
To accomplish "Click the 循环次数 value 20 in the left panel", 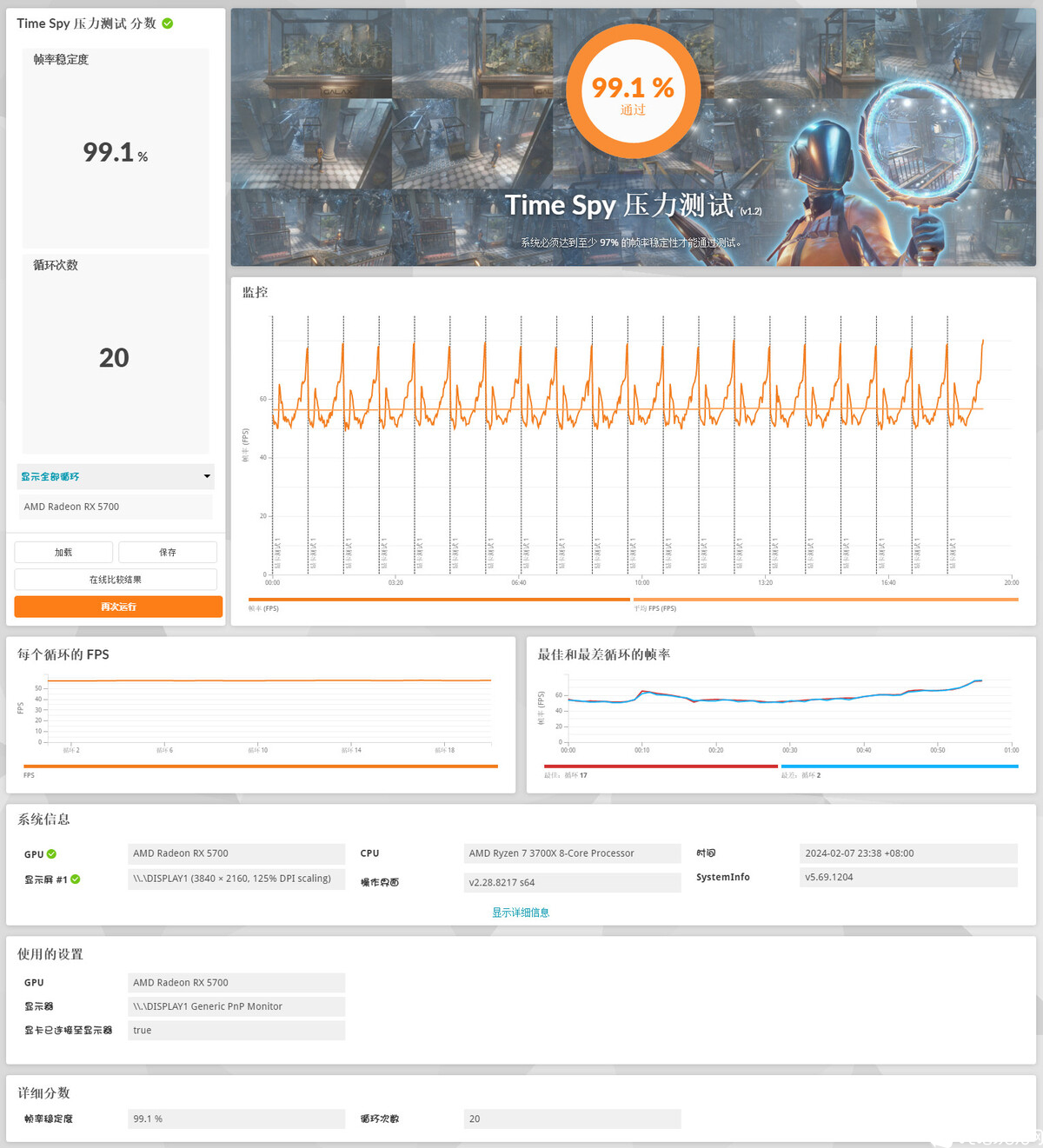I will [x=114, y=357].
